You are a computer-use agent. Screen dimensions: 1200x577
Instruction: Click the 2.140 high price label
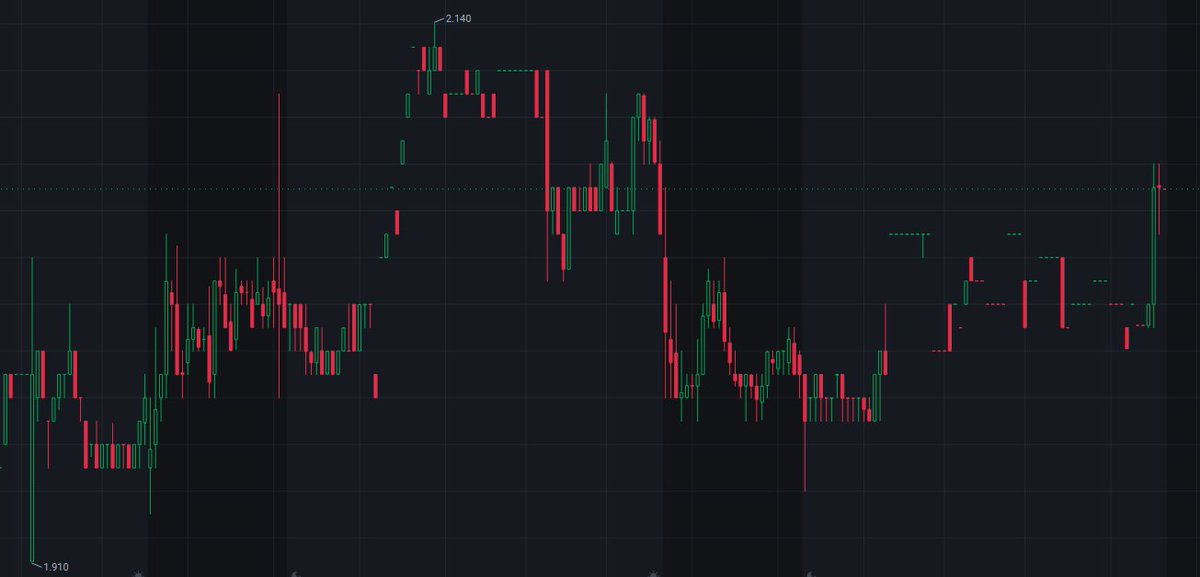point(457,18)
